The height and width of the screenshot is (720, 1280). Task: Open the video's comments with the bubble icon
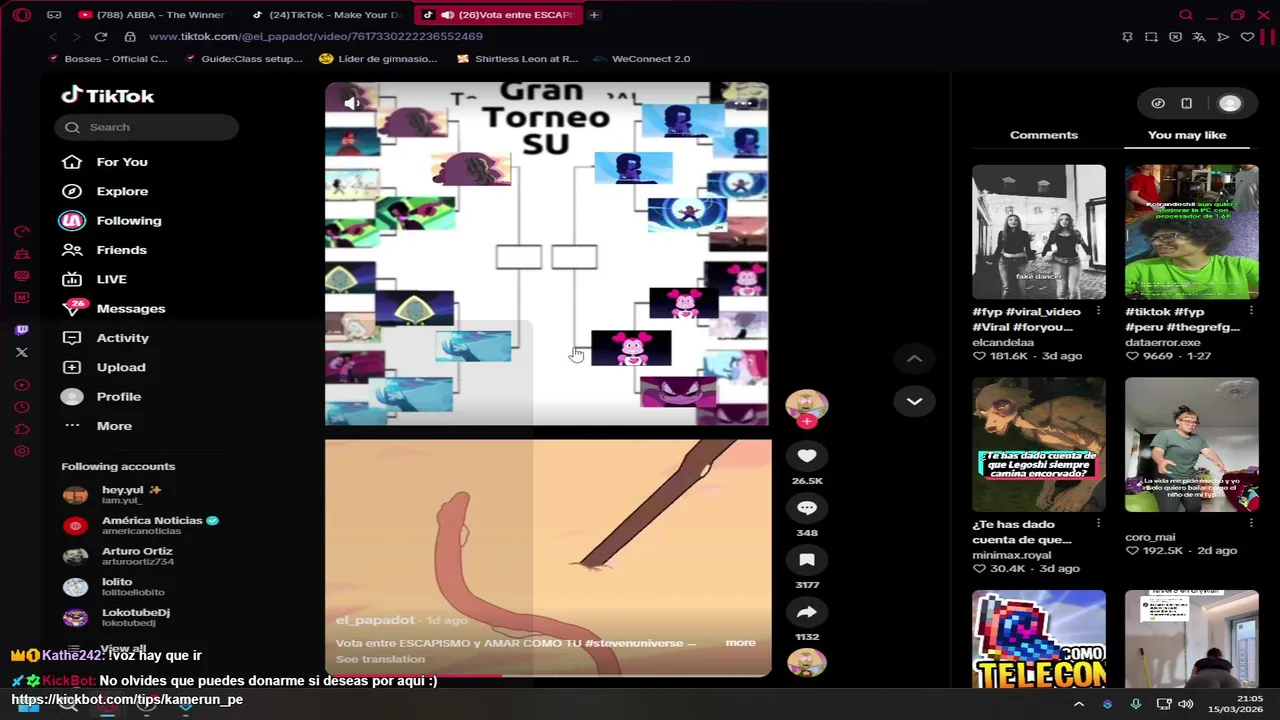(x=807, y=508)
